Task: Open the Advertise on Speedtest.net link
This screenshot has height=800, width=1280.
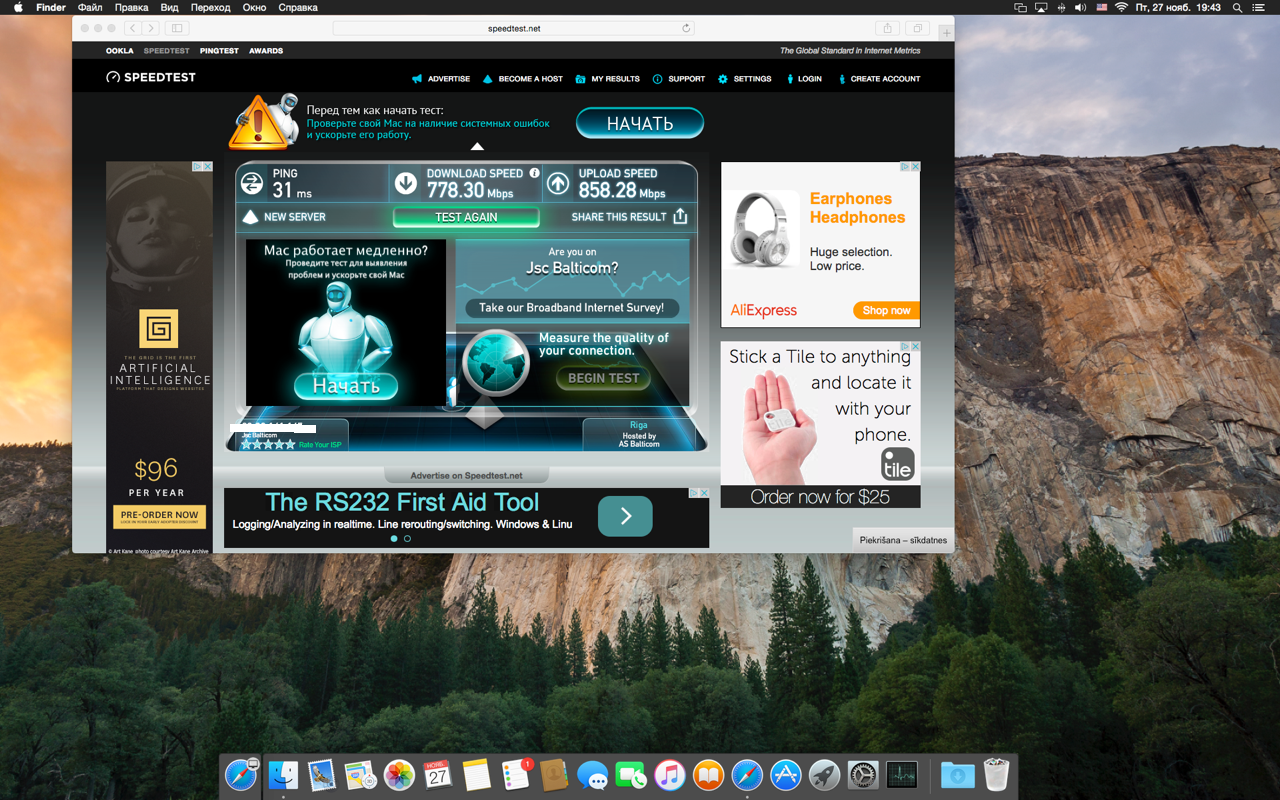Action: (x=466, y=473)
